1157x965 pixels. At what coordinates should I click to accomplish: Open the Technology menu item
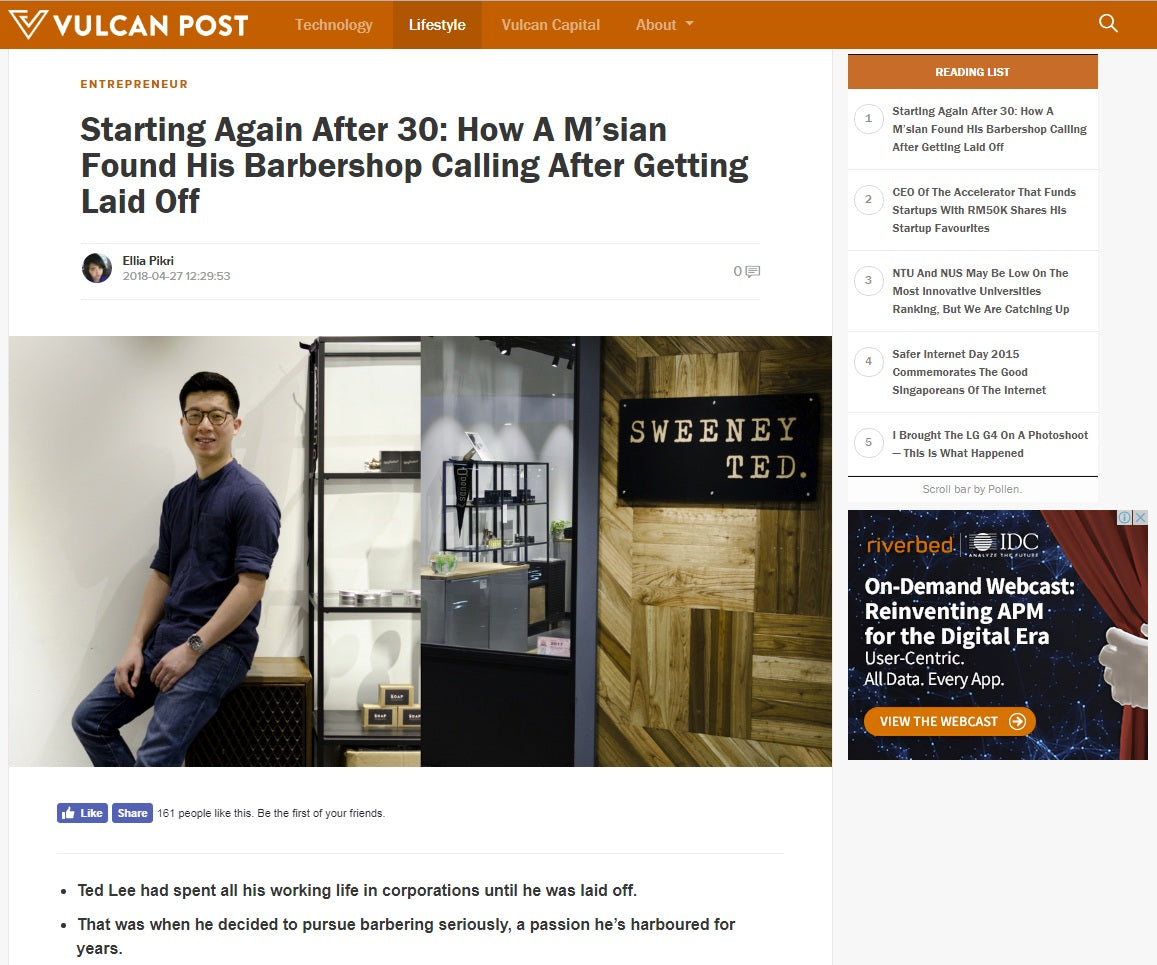coord(333,25)
